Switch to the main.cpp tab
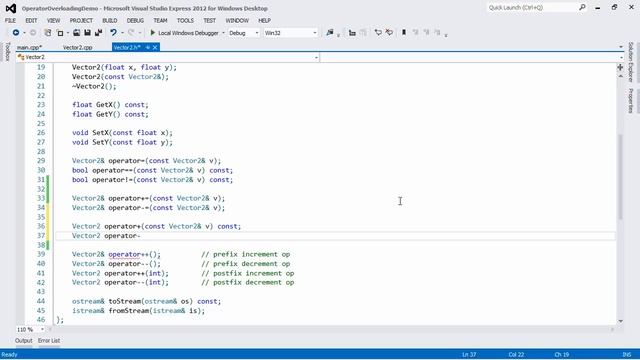 click(x=29, y=47)
